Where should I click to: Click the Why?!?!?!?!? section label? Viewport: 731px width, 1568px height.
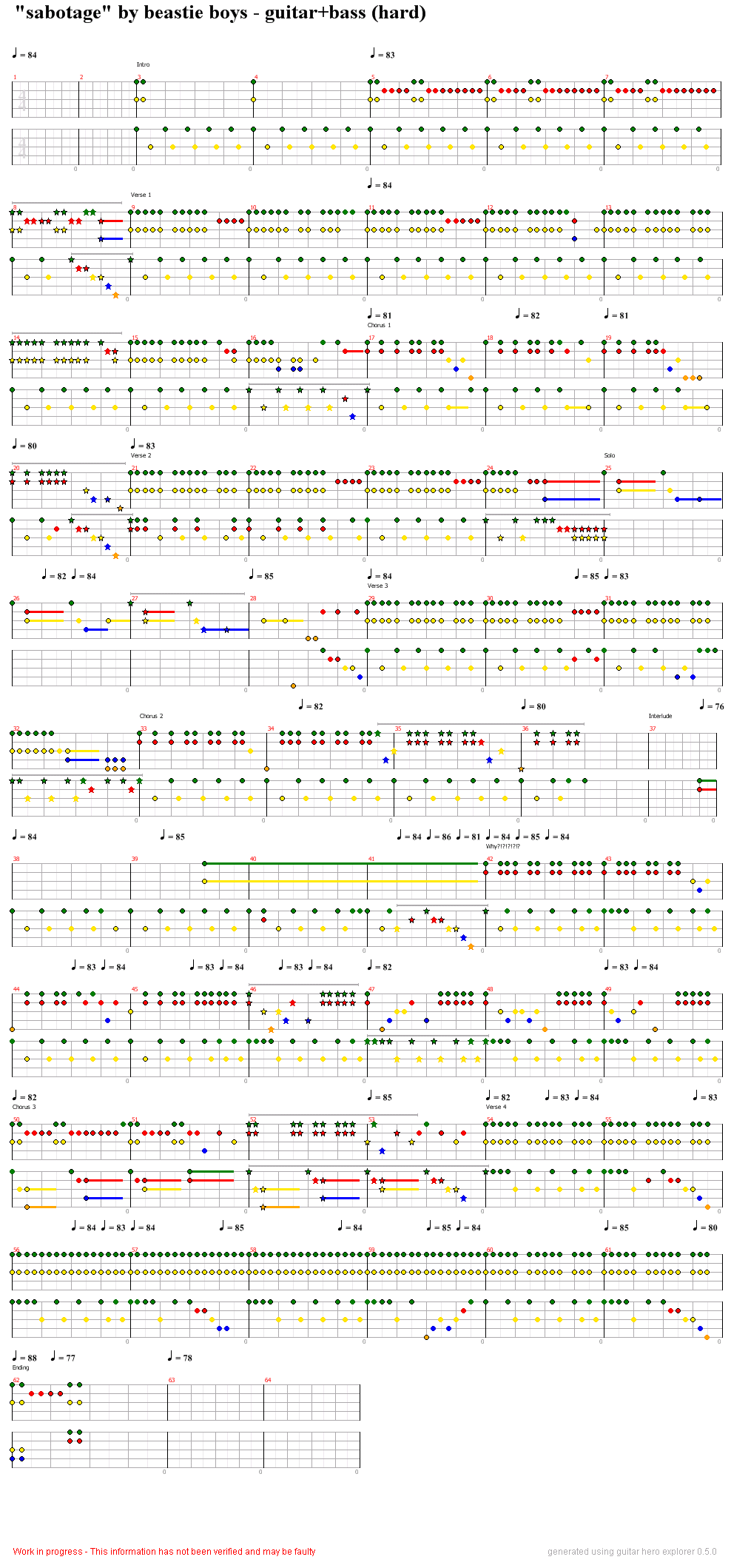[503, 846]
